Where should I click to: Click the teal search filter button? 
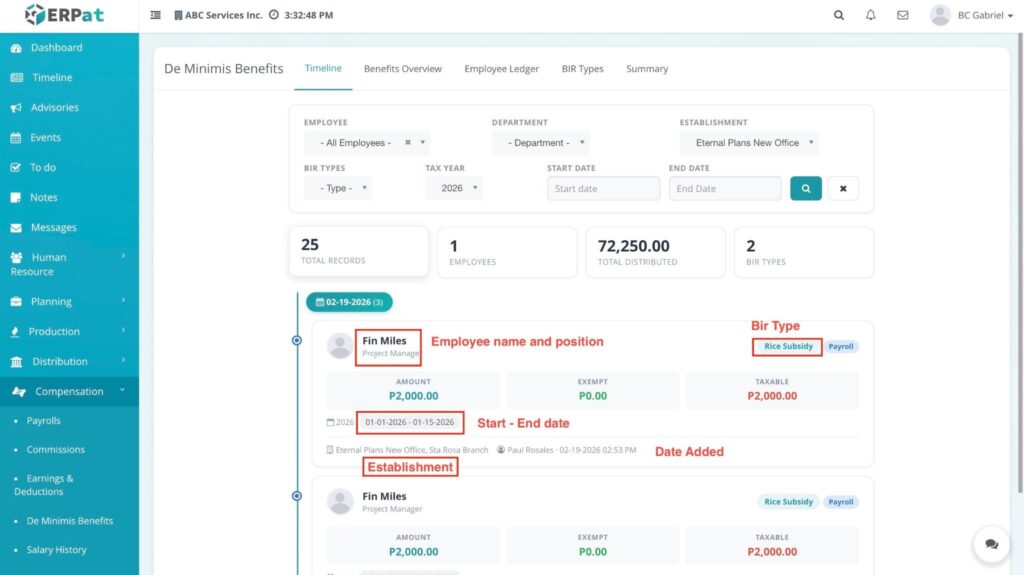[x=805, y=188]
